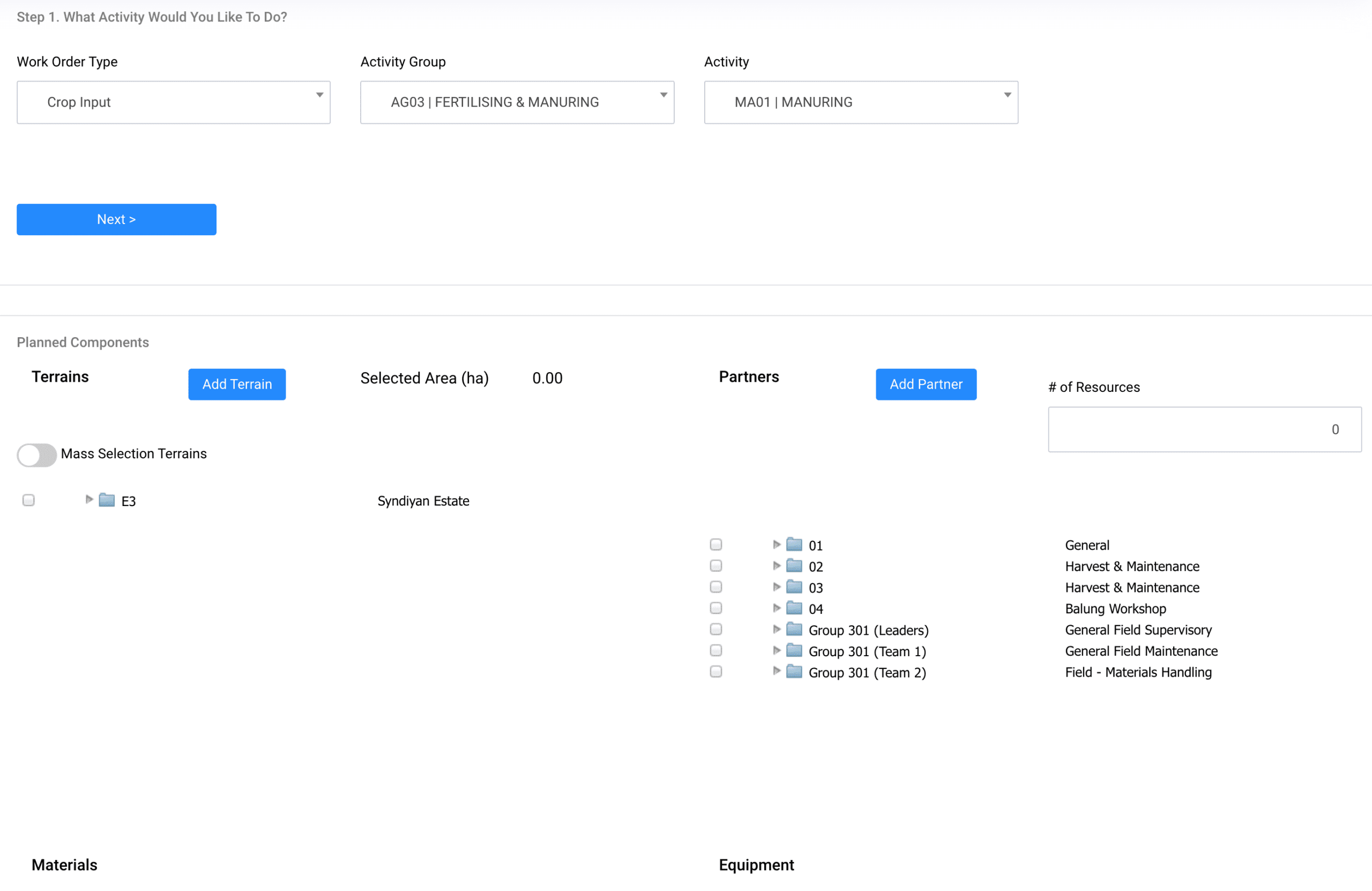Click the folder icon for 01
This screenshot has height=891, width=1372.
(794, 544)
